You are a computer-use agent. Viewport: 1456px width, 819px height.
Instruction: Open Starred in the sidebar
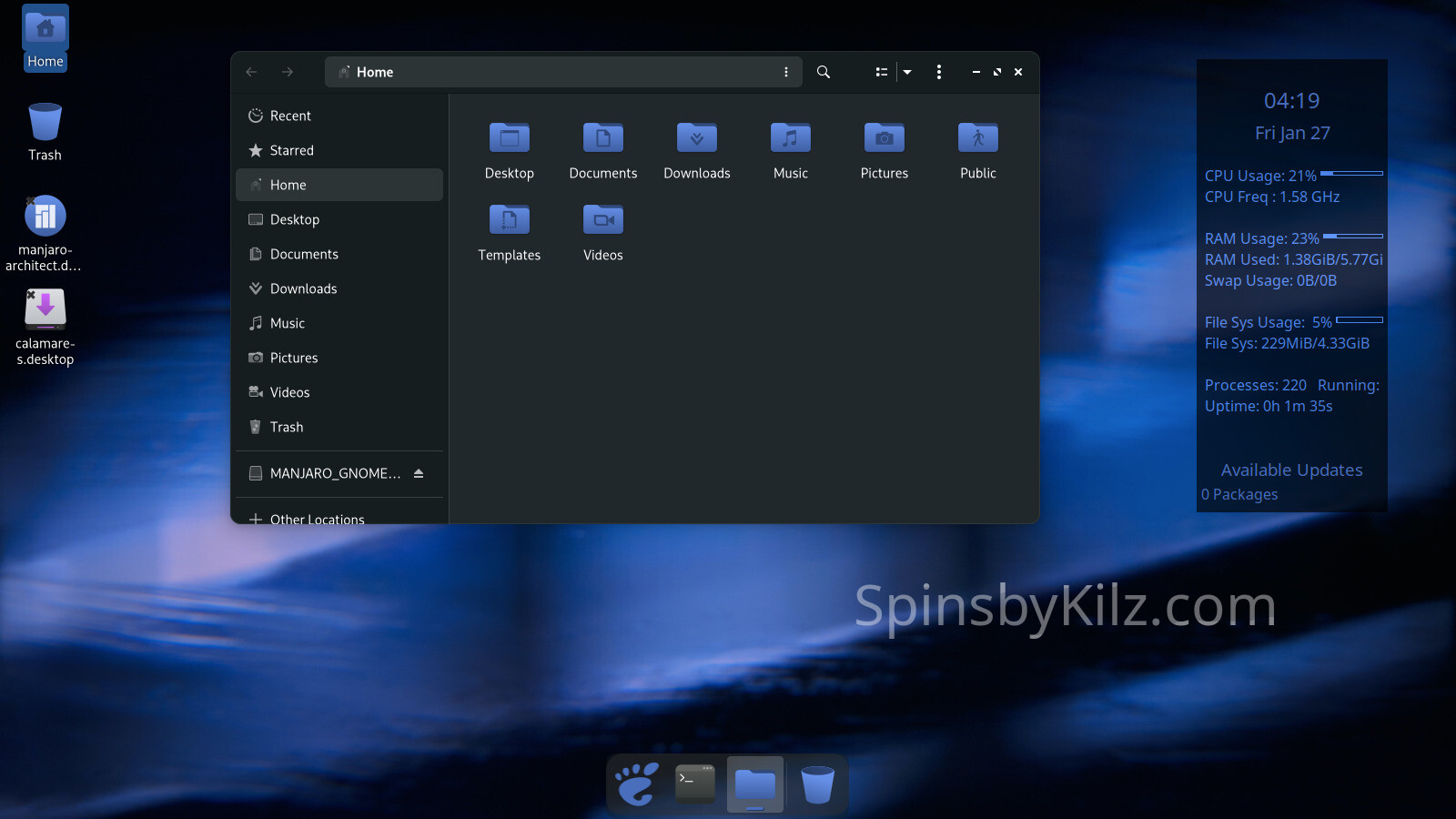[x=291, y=150]
